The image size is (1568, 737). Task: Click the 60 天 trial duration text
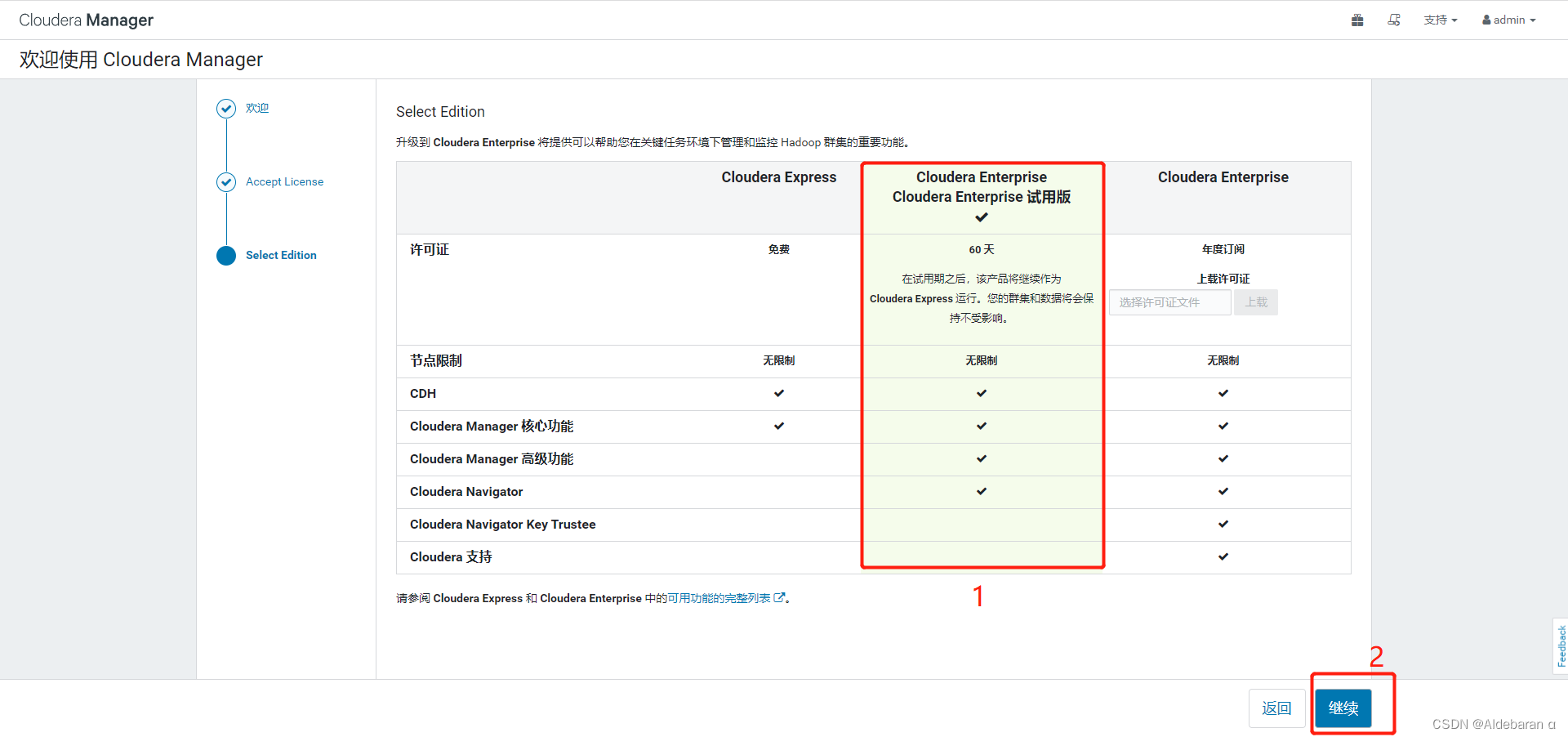point(982,249)
